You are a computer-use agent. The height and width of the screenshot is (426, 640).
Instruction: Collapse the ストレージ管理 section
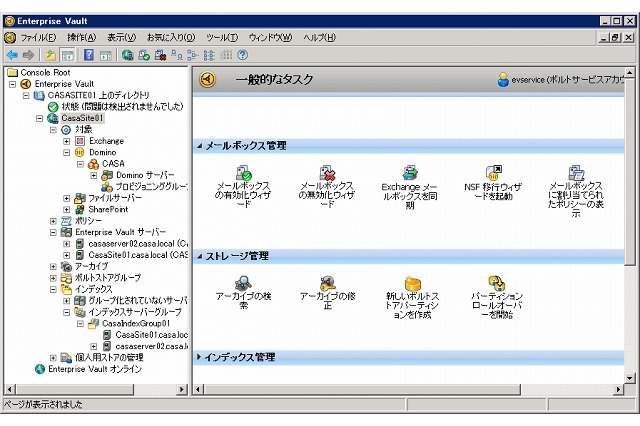coord(200,256)
